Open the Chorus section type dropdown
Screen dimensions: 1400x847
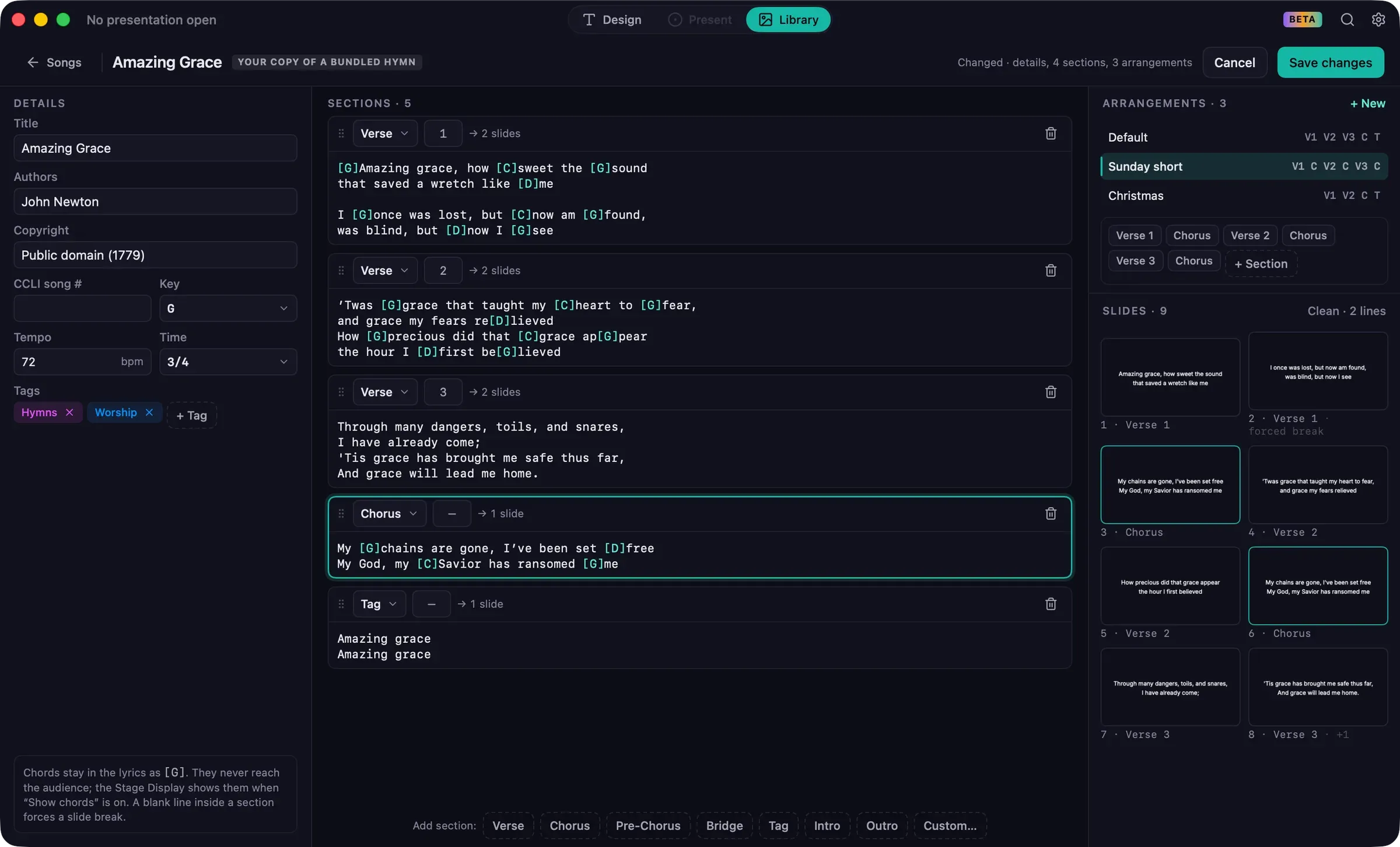389,513
